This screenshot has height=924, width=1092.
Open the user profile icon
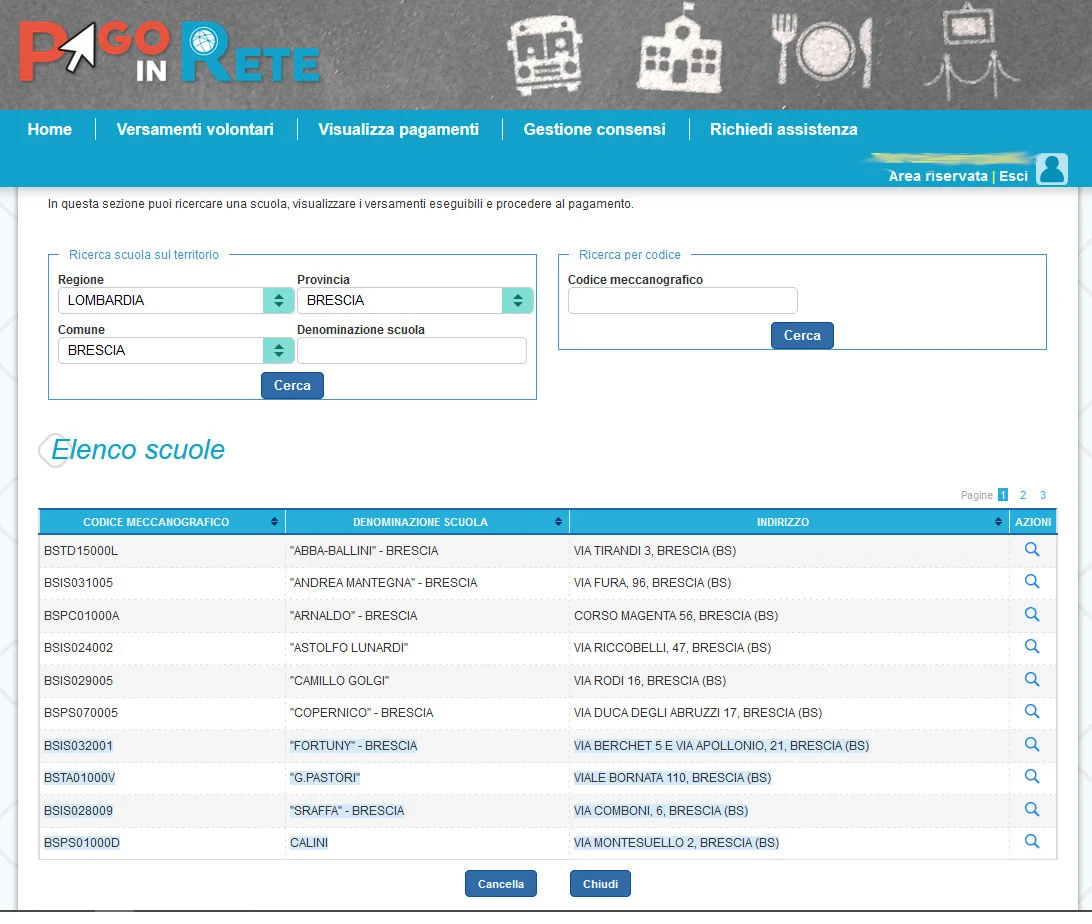click(1051, 169)
